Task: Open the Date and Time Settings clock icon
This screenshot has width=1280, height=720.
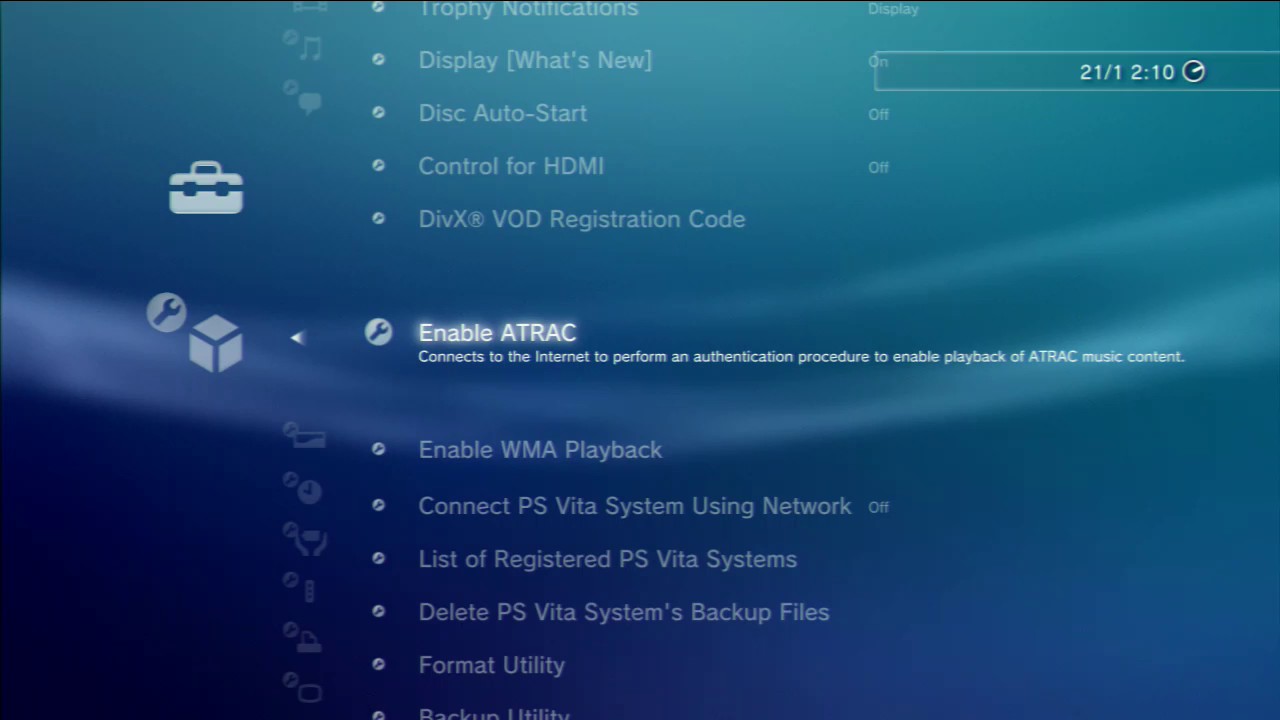Action: tap(303, 487)
